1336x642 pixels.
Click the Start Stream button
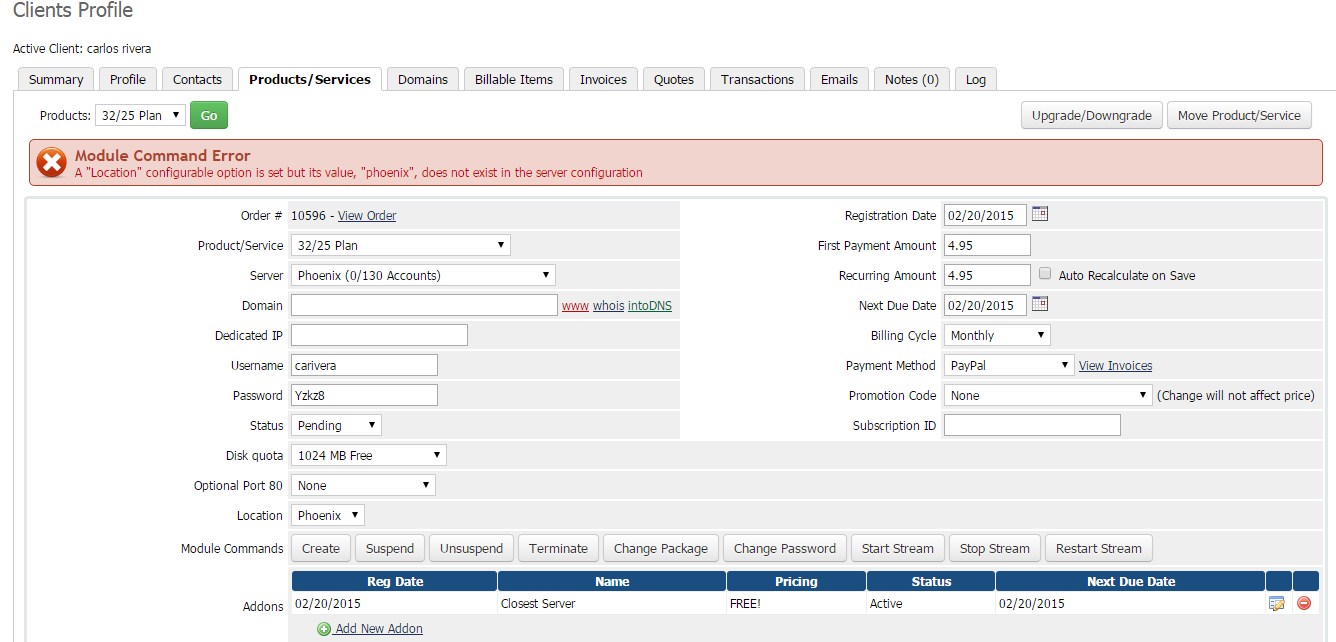(897, 548)
